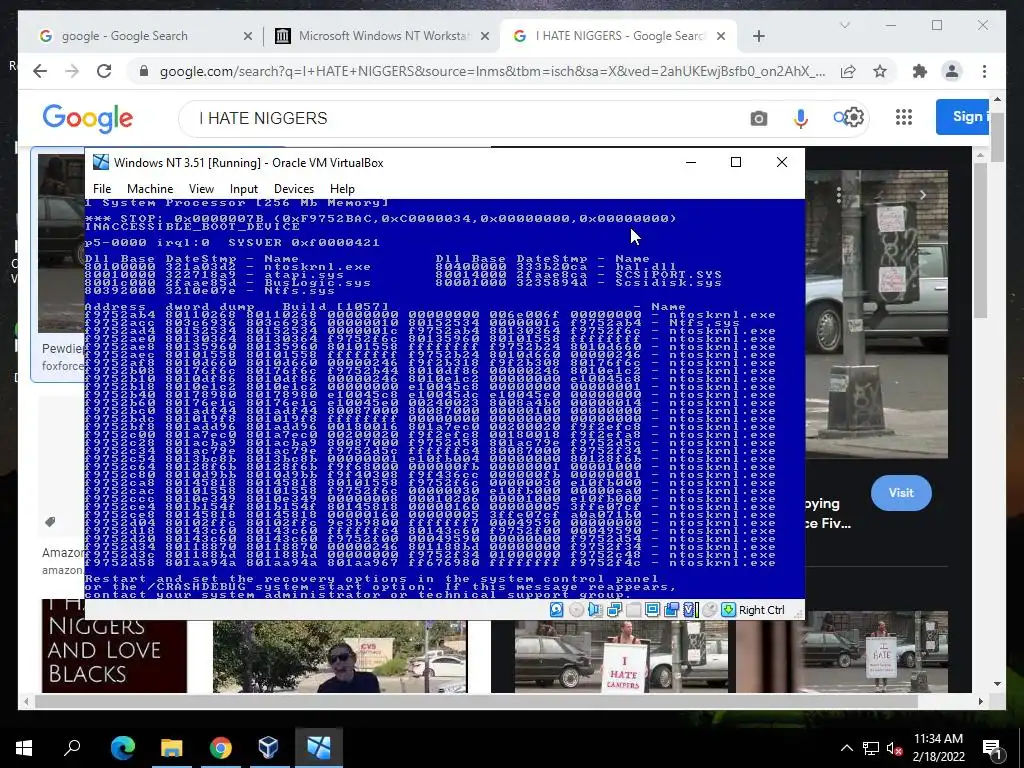Click the next image arrow in preview panel

[922, 195]
